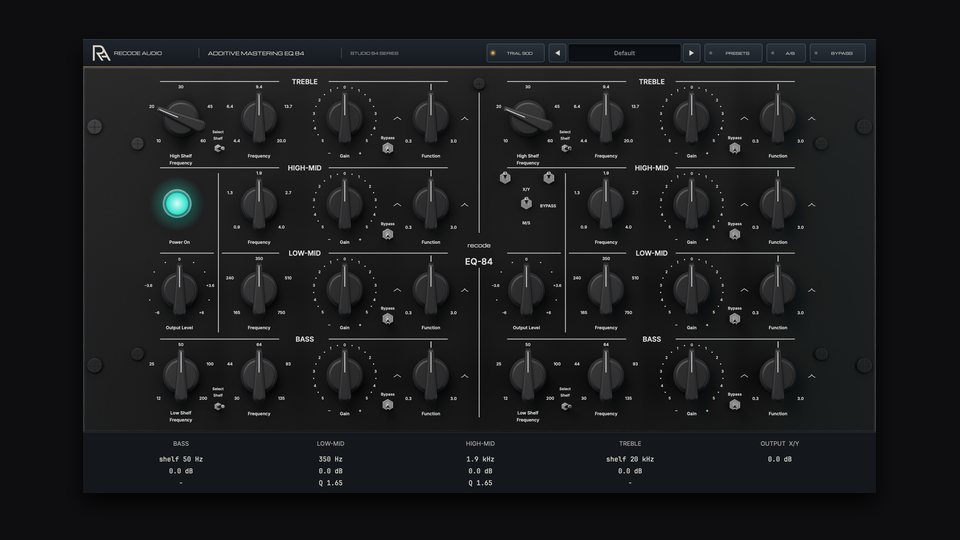Click the top bar Bypass button

pyautogui.click(x=838, y=53)
